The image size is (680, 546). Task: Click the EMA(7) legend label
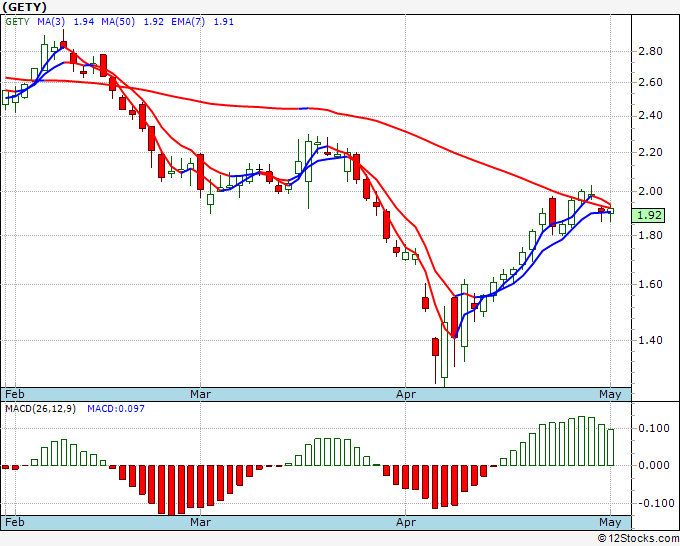tap(188, 22)
